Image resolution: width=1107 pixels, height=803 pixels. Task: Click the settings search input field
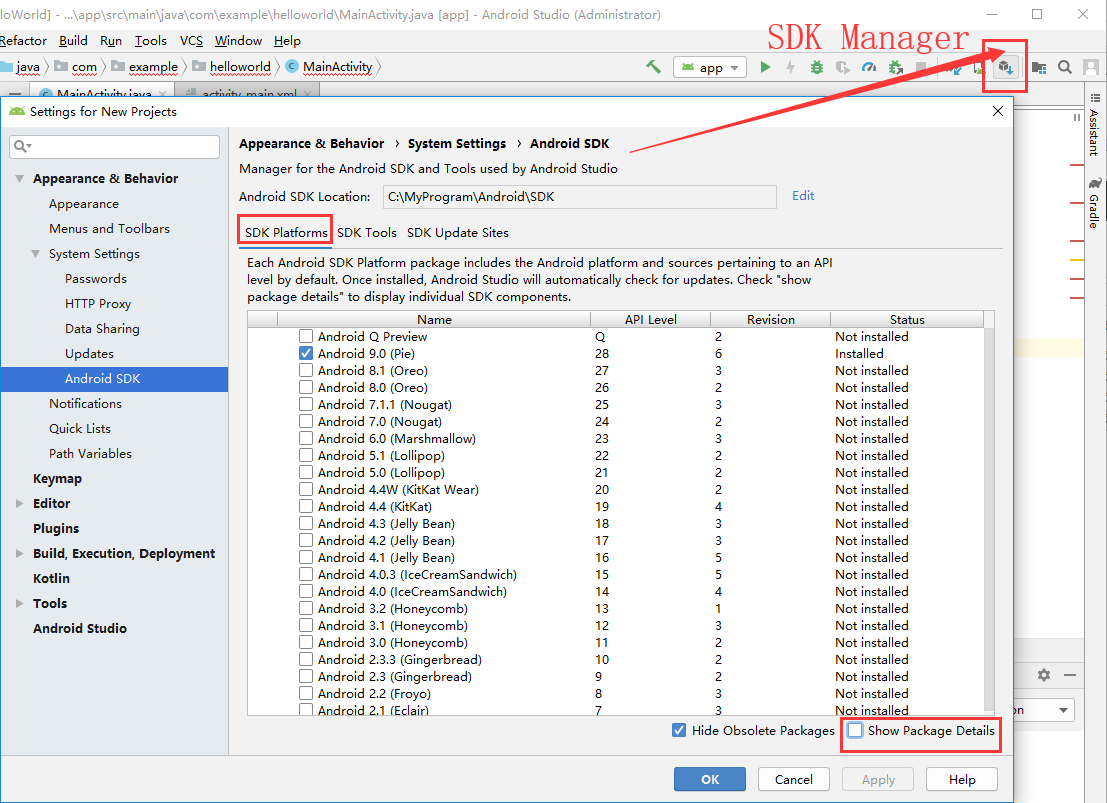(x=114, y=146)
